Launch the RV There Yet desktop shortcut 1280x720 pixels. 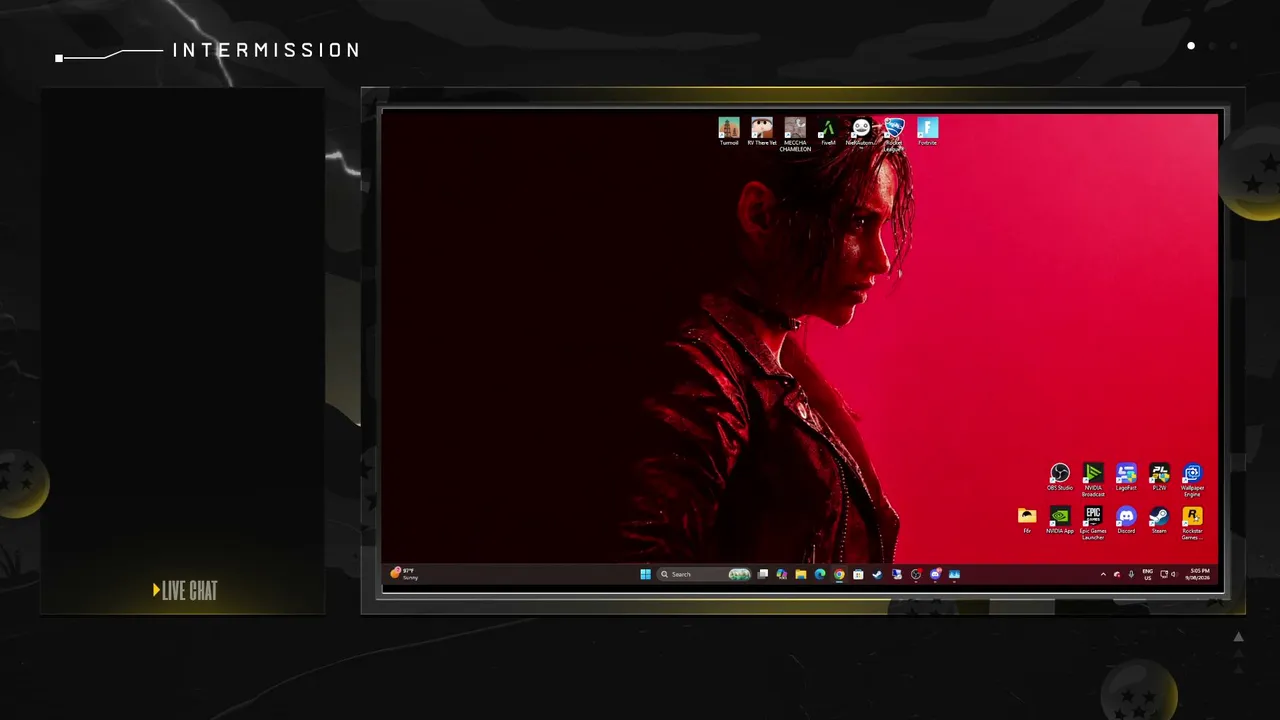pyautogui.click(x=762, y=131)
